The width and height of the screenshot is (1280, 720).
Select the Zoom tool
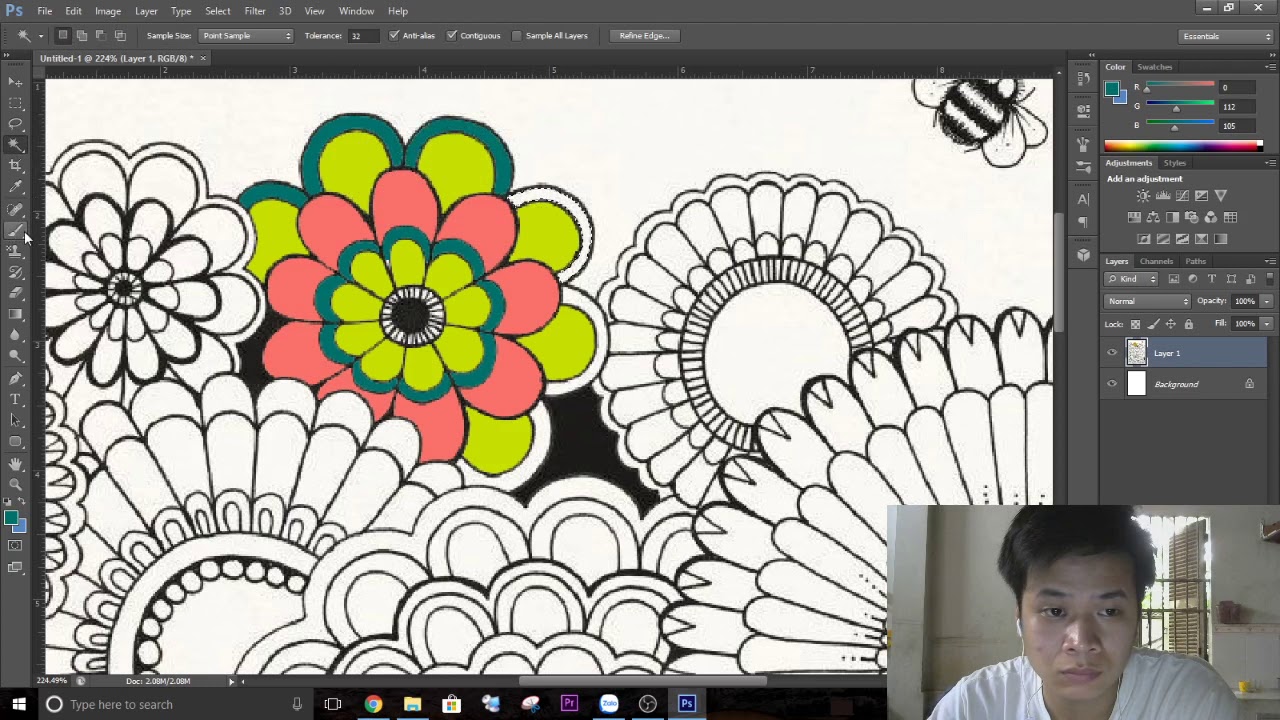[15, 485]
